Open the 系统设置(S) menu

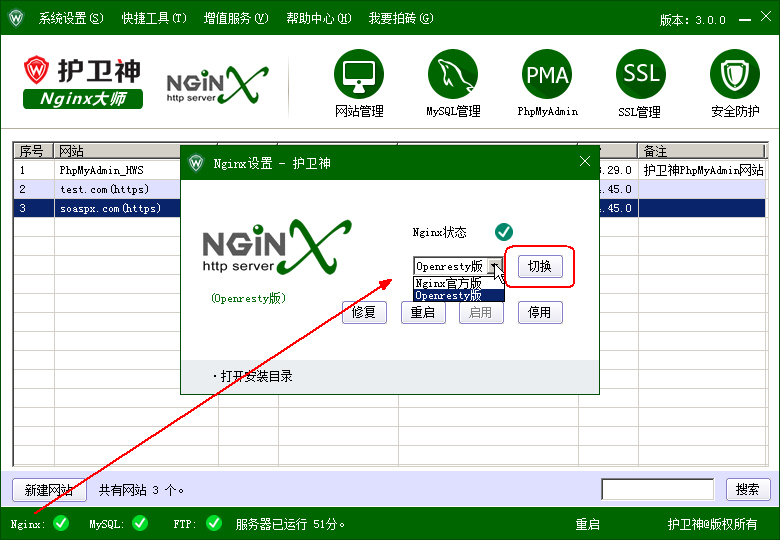(x=71, y=18)
